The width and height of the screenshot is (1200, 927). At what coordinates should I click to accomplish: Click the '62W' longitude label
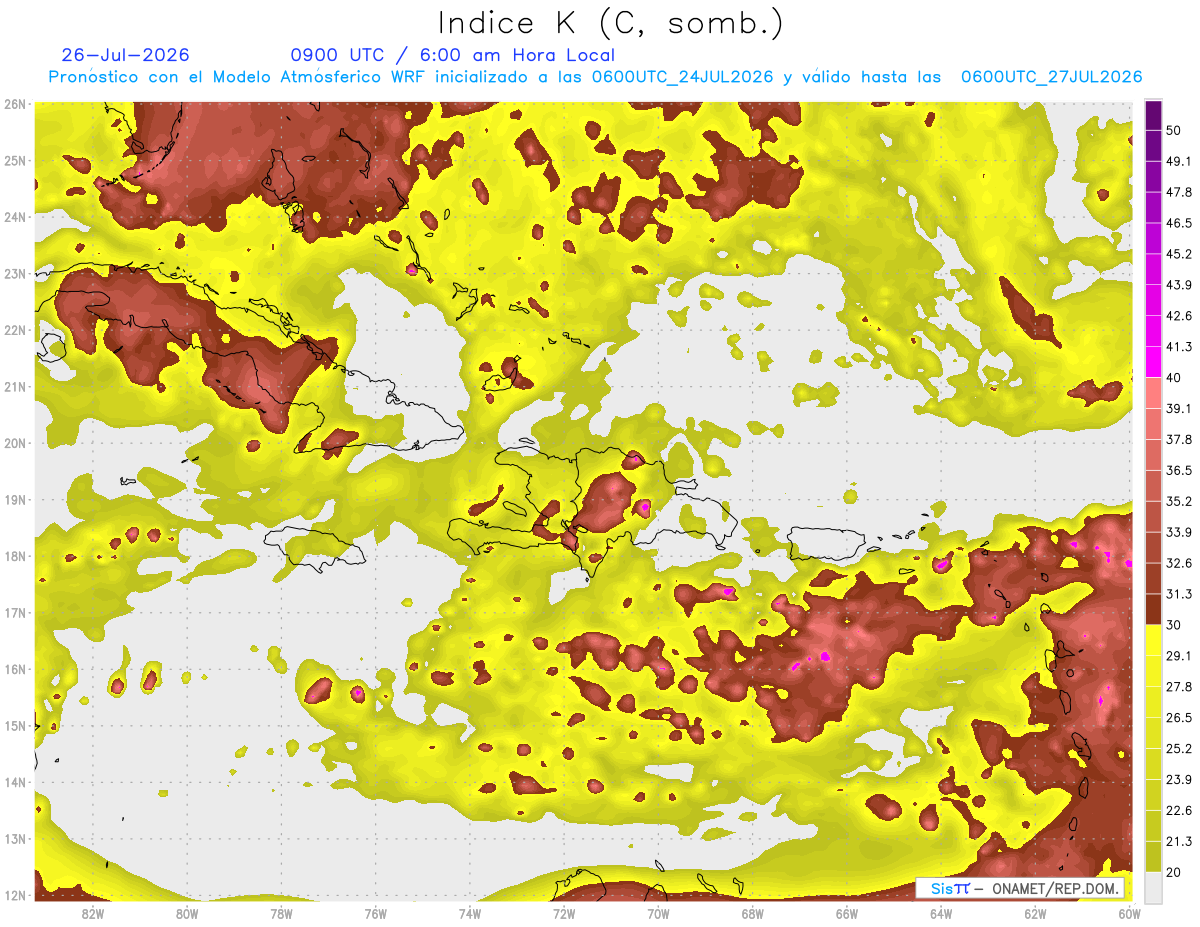1035,913
